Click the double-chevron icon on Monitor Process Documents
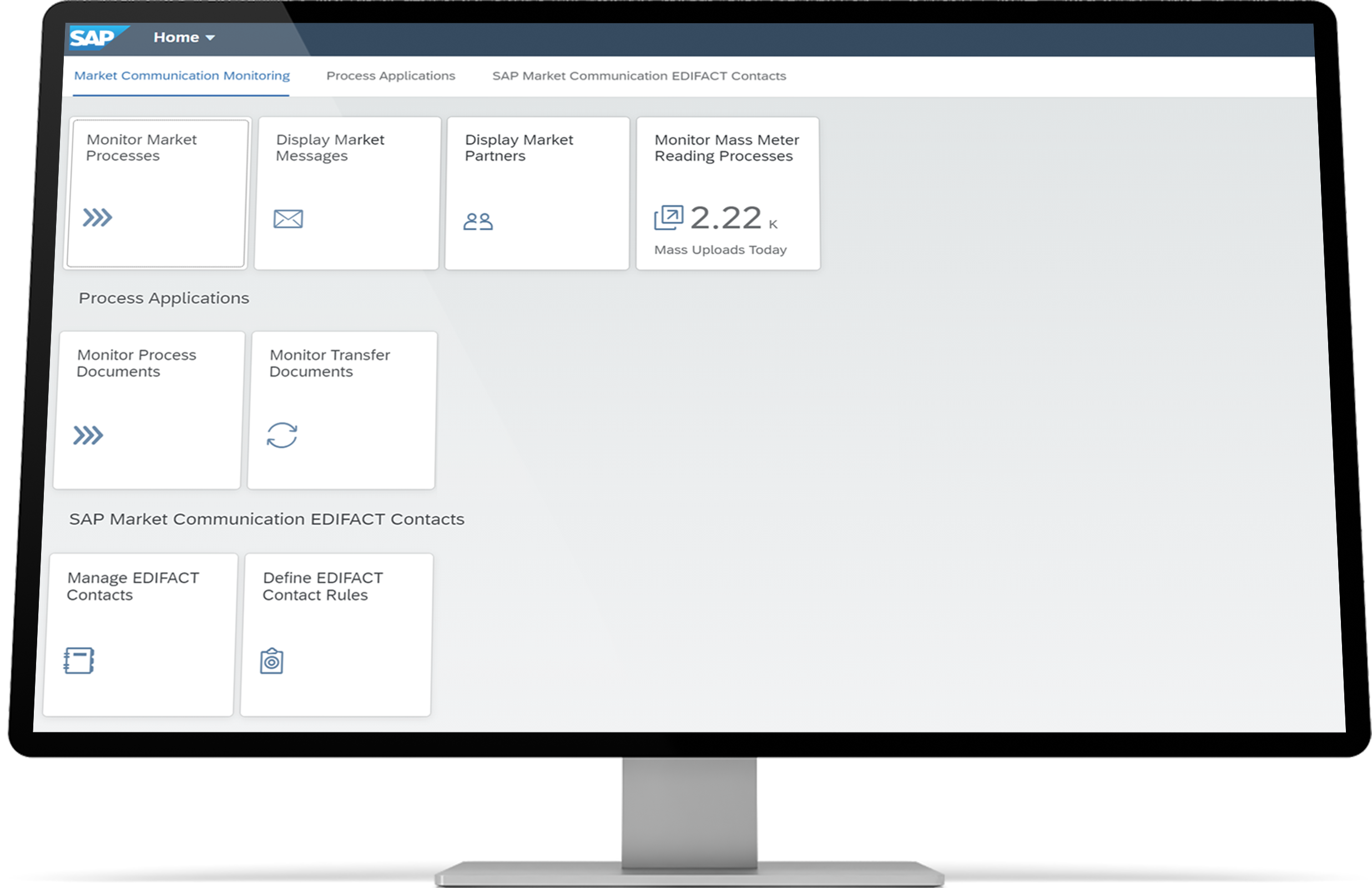 88,434
